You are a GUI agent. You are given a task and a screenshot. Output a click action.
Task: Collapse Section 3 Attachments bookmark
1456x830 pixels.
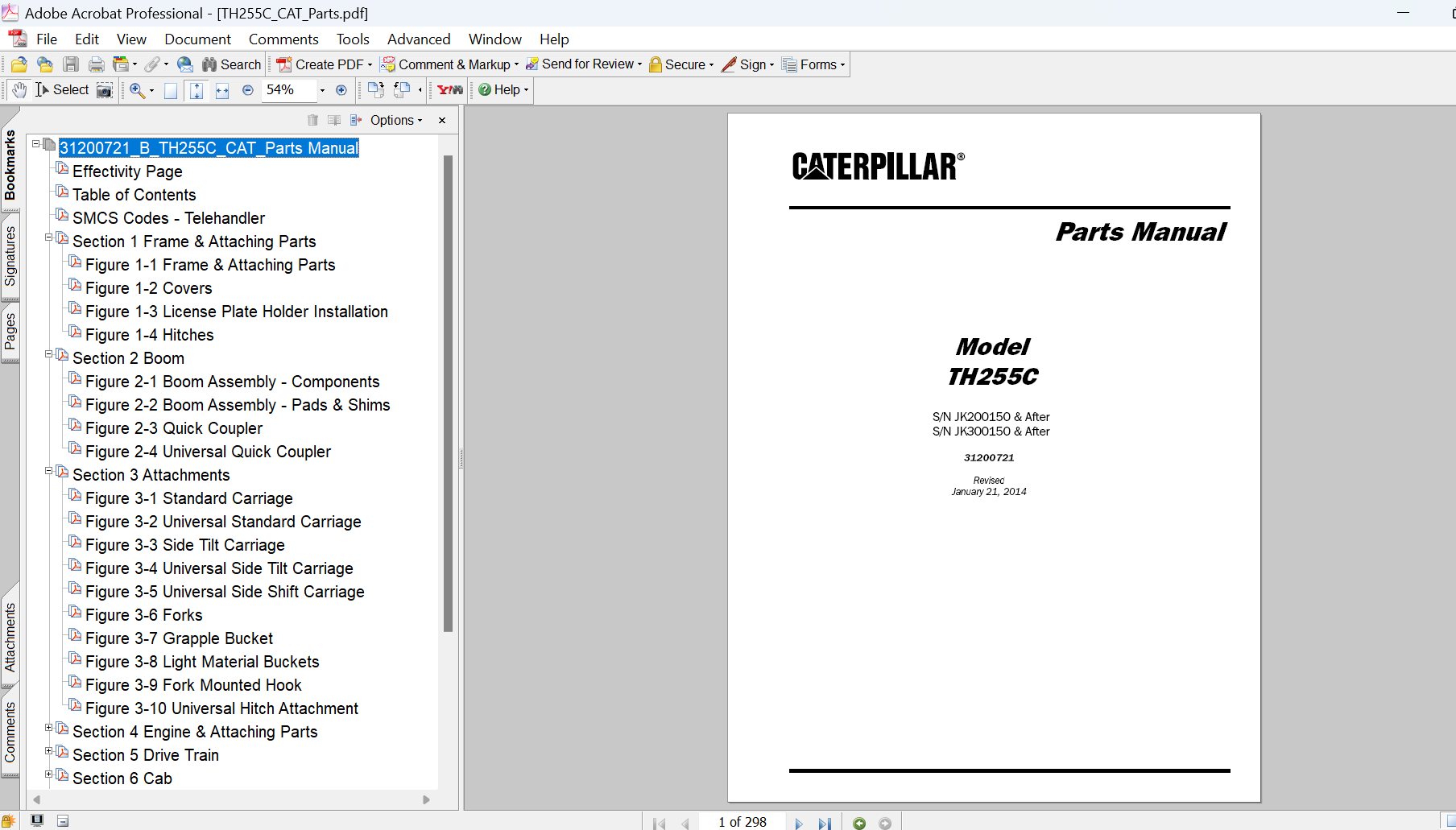pos(48,471)
